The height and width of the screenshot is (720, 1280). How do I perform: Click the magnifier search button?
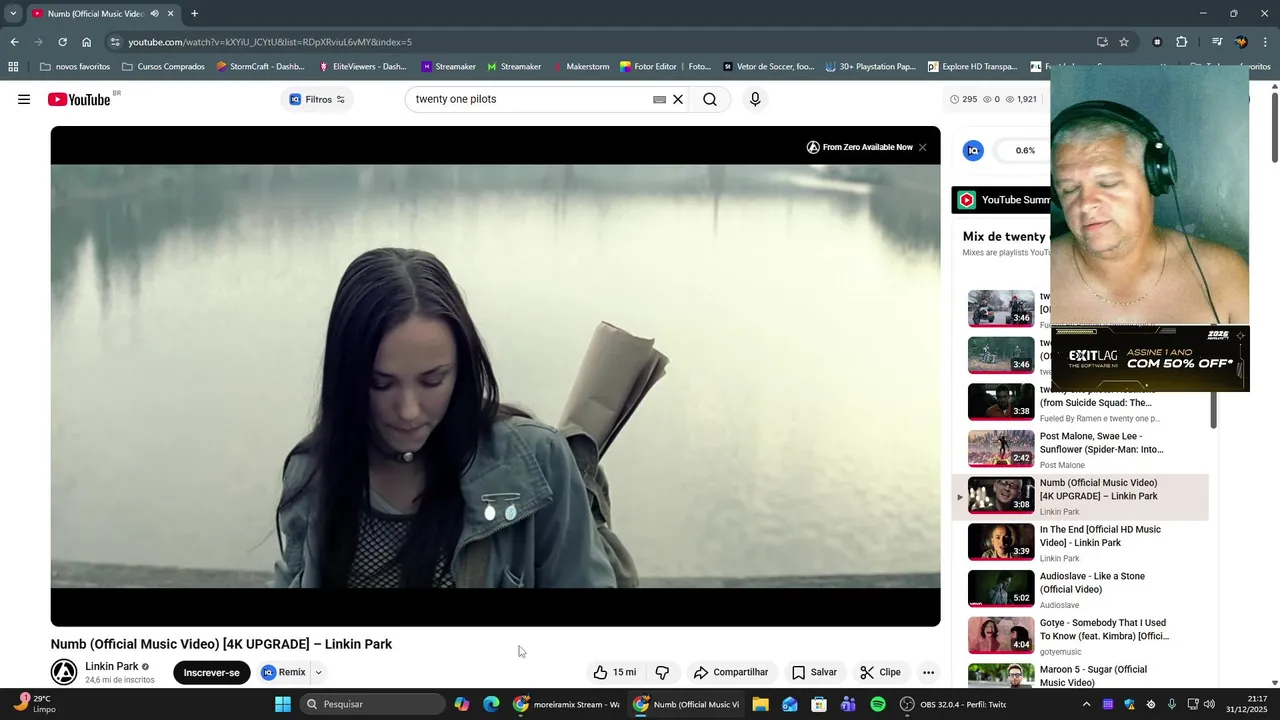[710, 99]
